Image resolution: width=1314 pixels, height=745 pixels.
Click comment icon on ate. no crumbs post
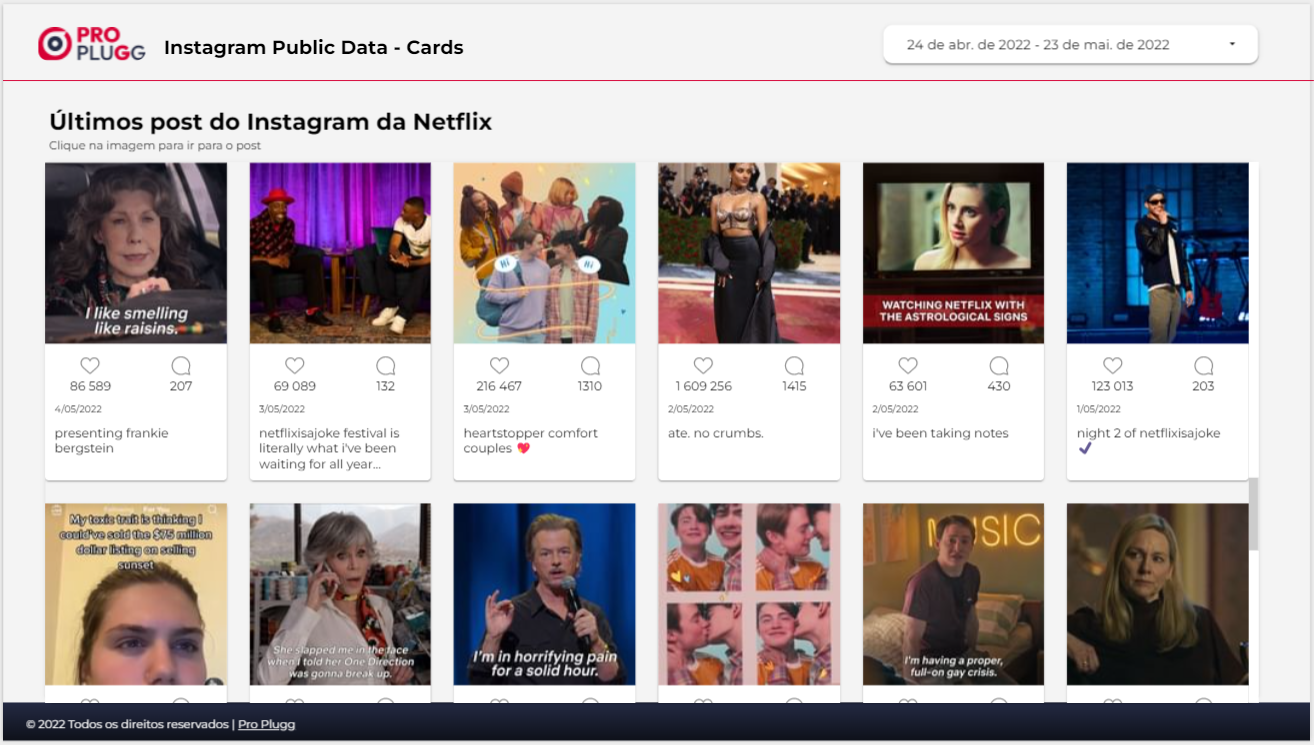coord(794,365)
